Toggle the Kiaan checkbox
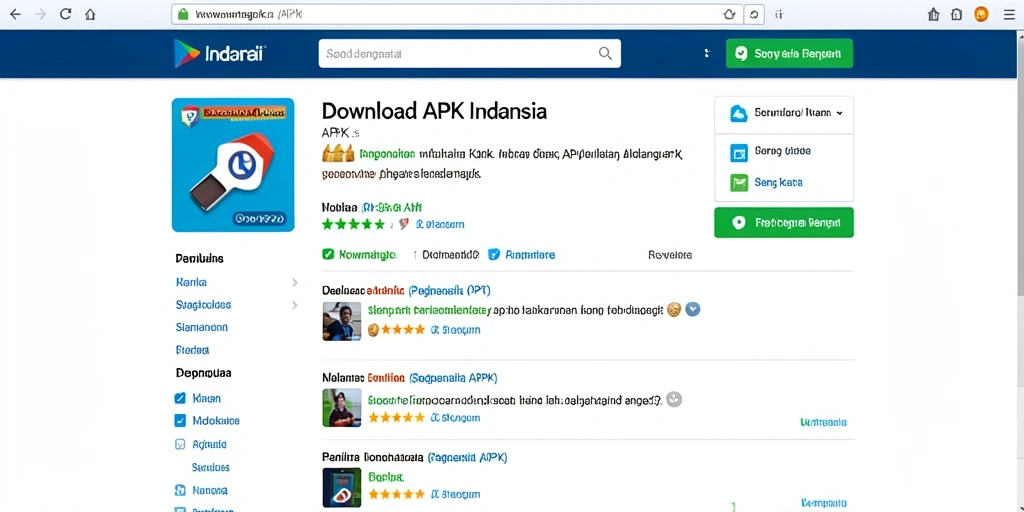Image resolution: width=1024 pixels, height=512 pixels. click(180, 398)
